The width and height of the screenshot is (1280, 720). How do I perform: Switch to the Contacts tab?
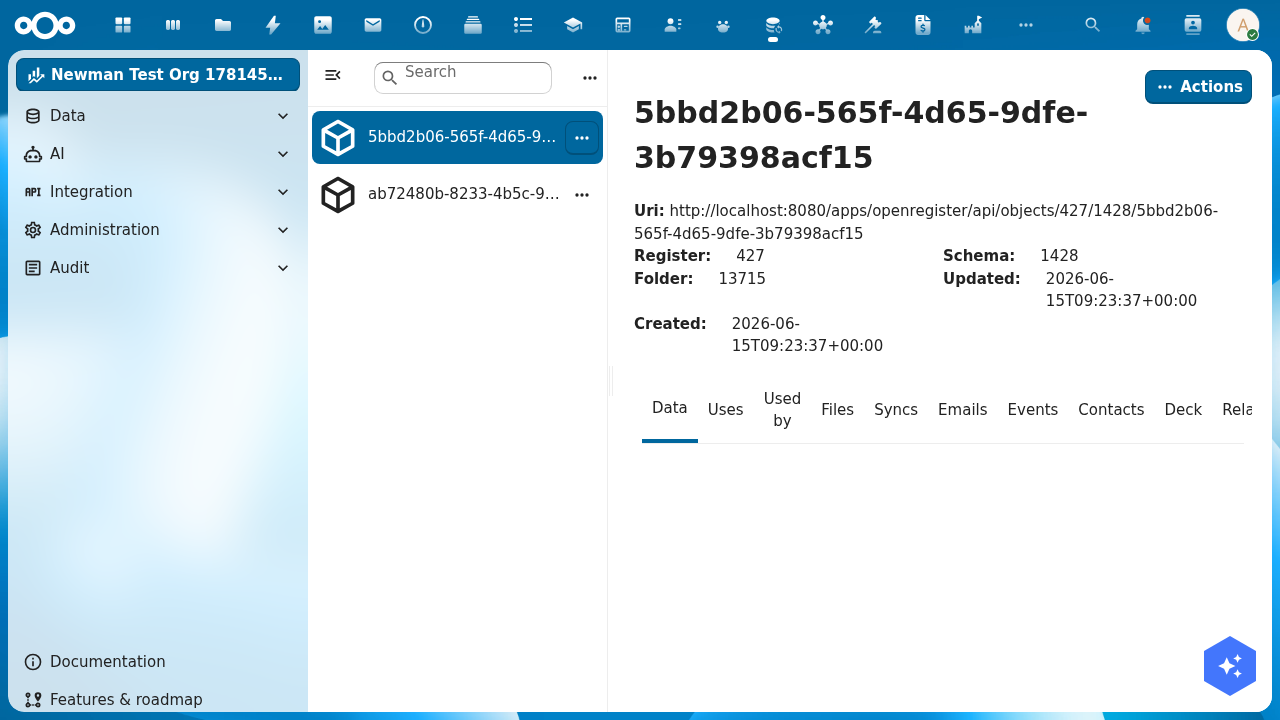pyautogui.click(x=1111, y=410)
